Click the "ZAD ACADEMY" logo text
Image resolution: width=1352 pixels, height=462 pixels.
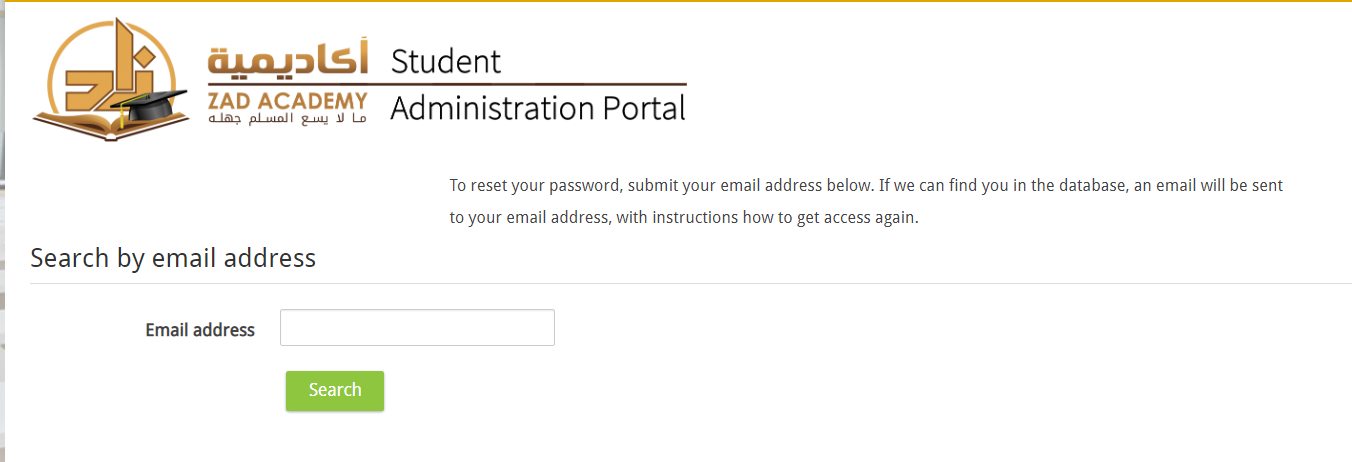point(288,102)
